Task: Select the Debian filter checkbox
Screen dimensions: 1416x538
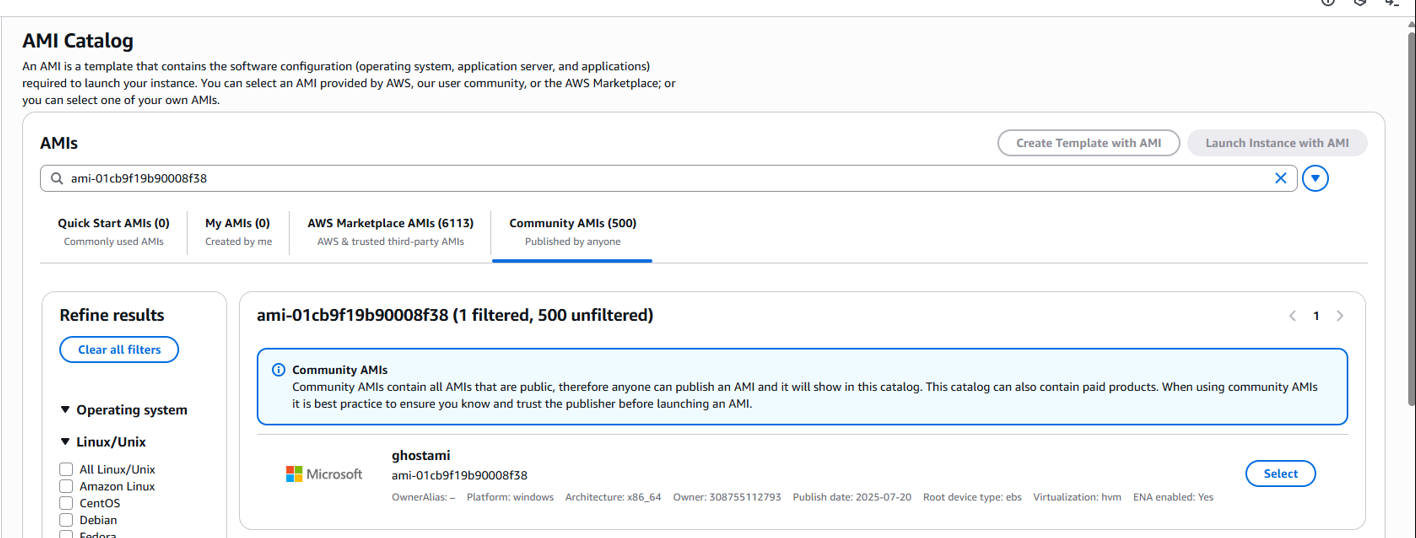Action: coord(66,520)
